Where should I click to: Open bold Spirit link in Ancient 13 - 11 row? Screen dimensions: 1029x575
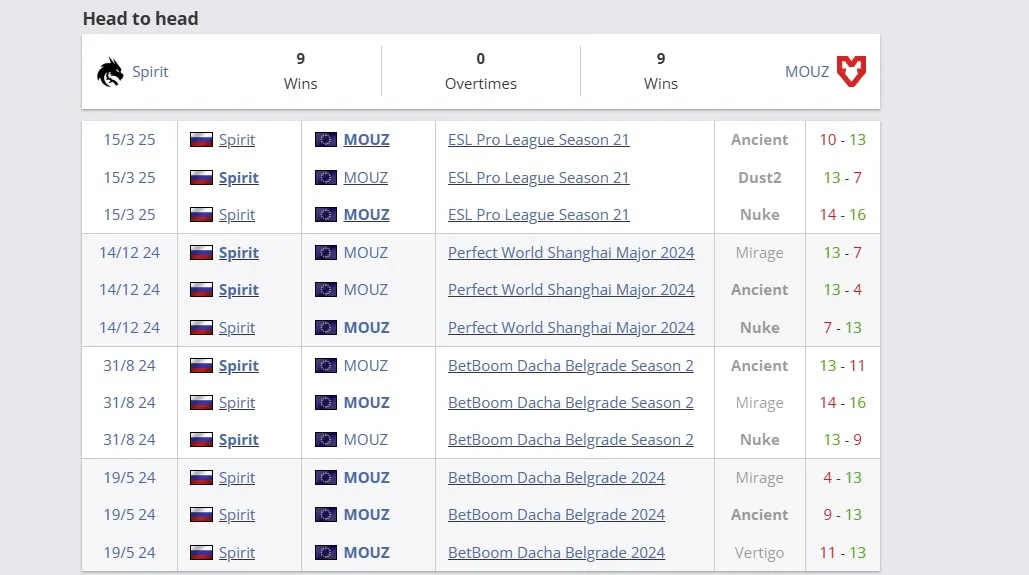[x=239, y=366]
